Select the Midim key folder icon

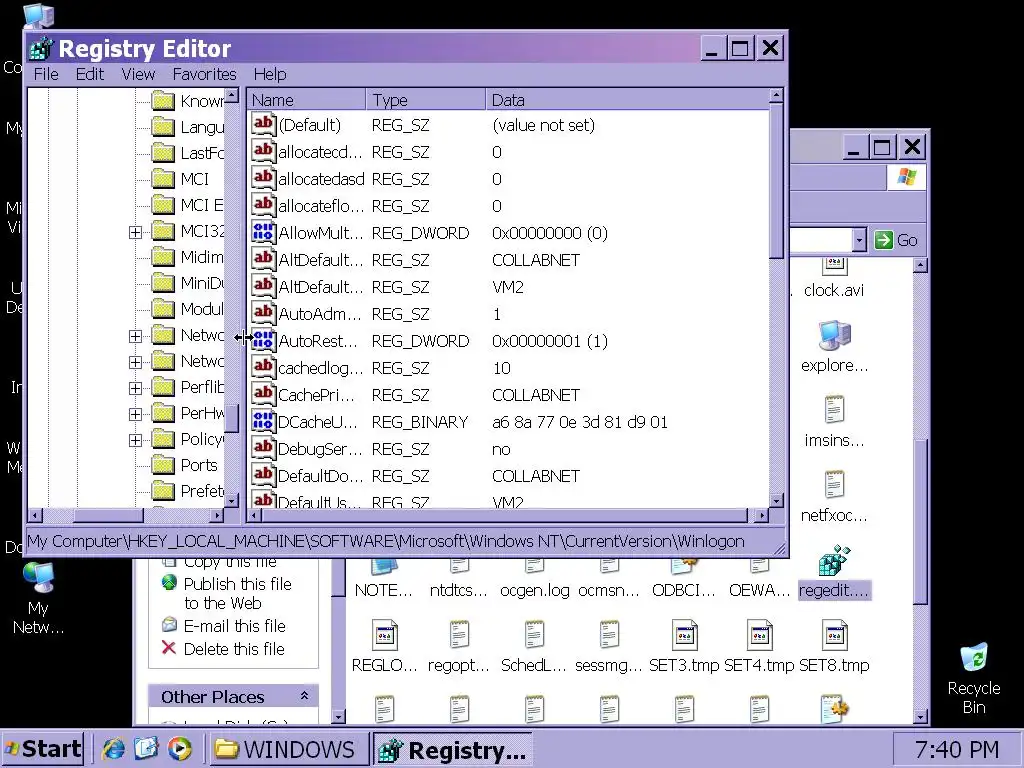pyautogui.click(x=163, y=257)
